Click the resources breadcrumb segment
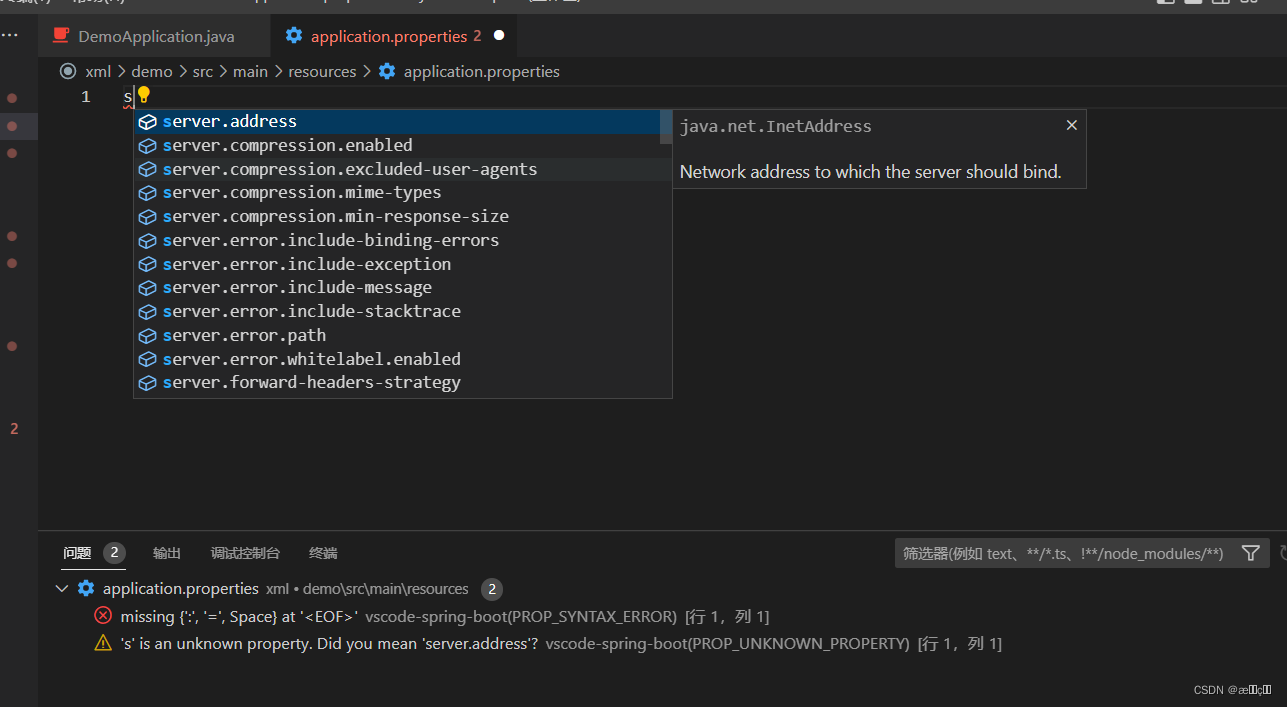This screenshot has height=707, width=1287. 322,72
